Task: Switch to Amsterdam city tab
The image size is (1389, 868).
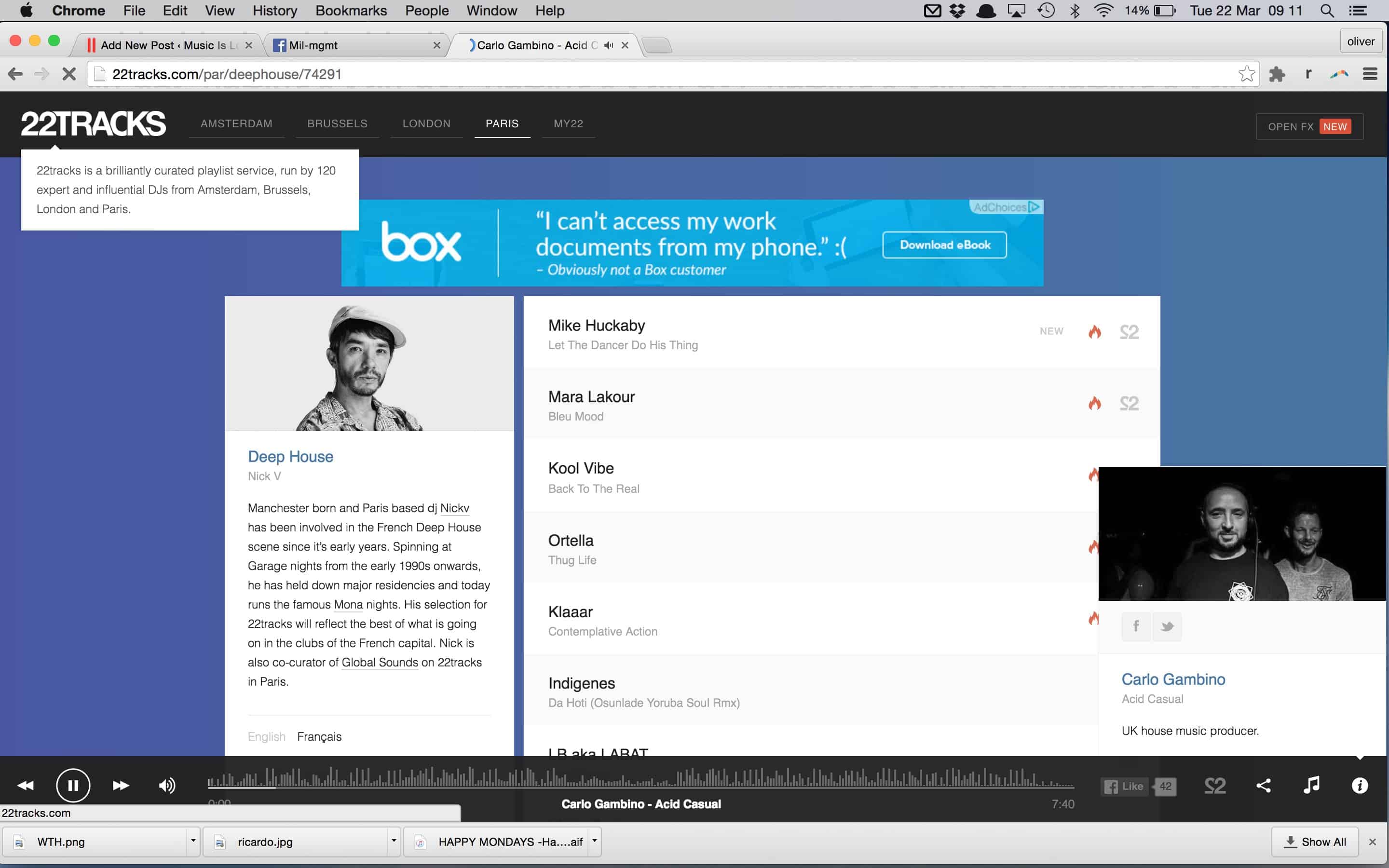Action: click(236, 123)
